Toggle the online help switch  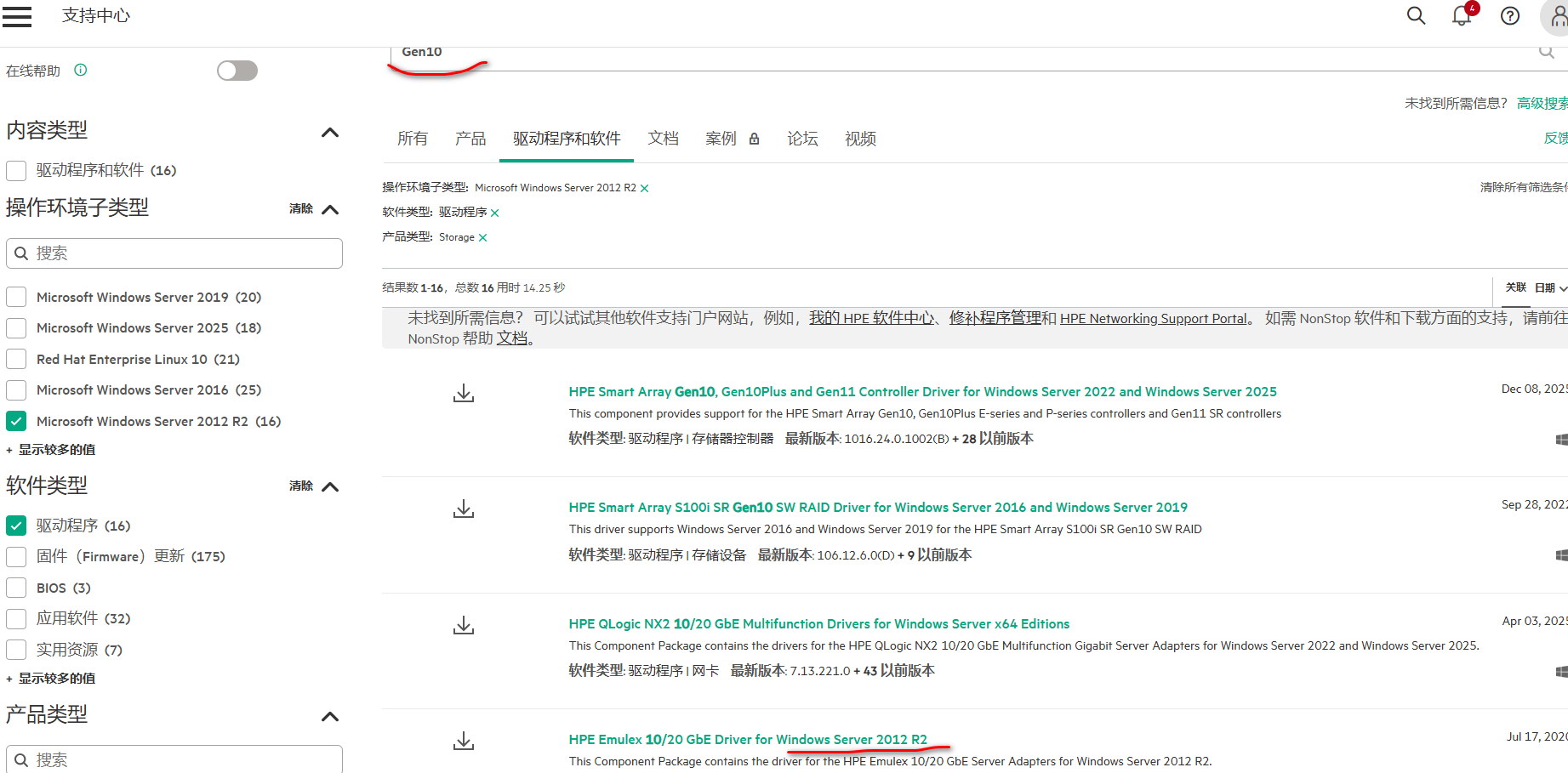click(237, 71)
